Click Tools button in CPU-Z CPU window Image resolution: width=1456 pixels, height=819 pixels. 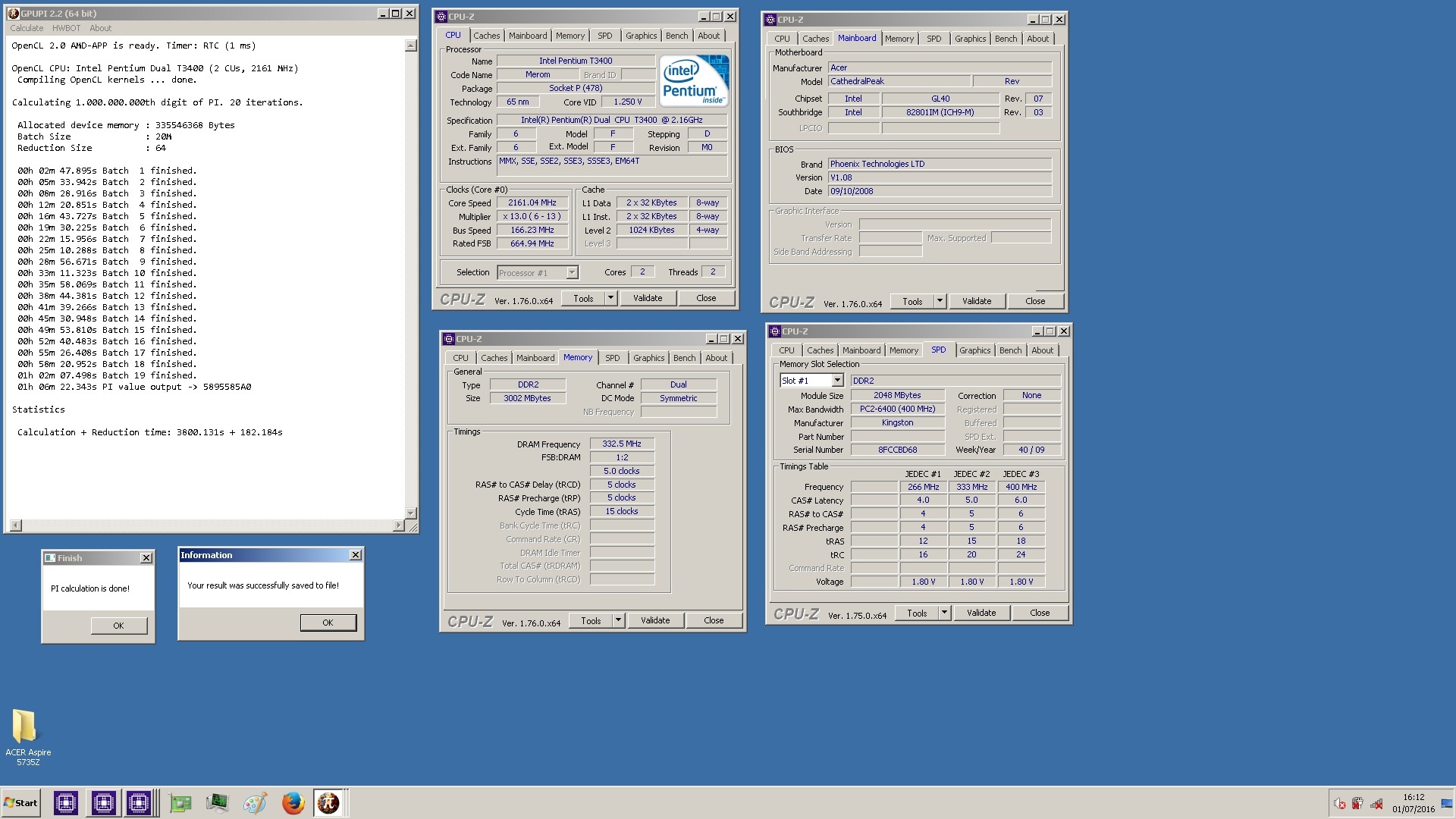click(x=583, y=298)
